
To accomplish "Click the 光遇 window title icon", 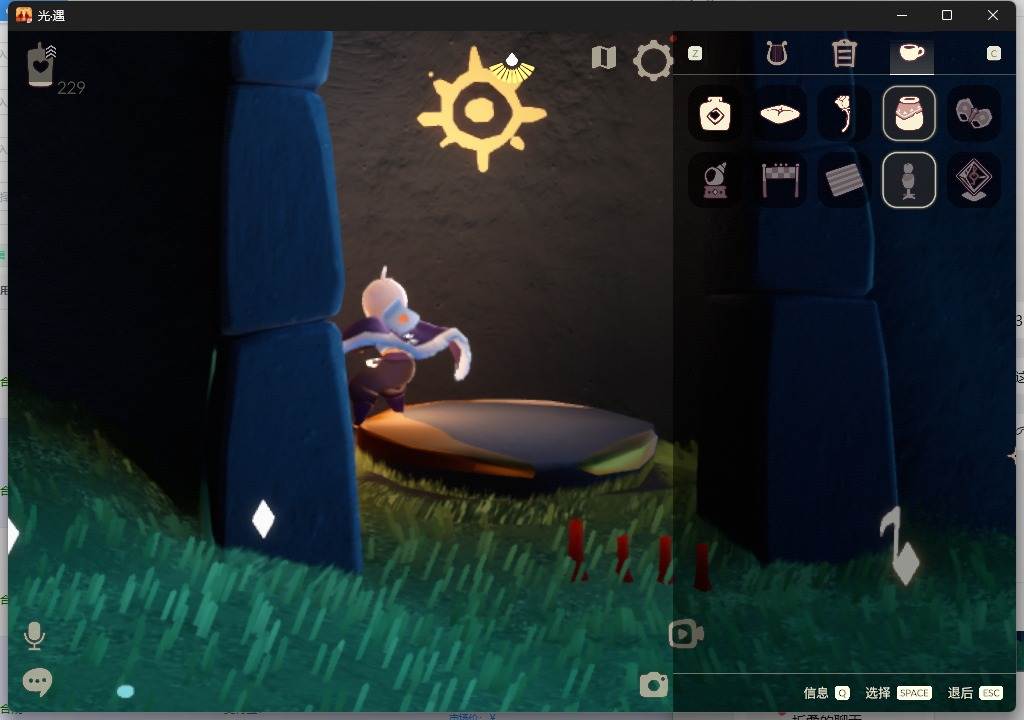I will click(x=24, y=15).
